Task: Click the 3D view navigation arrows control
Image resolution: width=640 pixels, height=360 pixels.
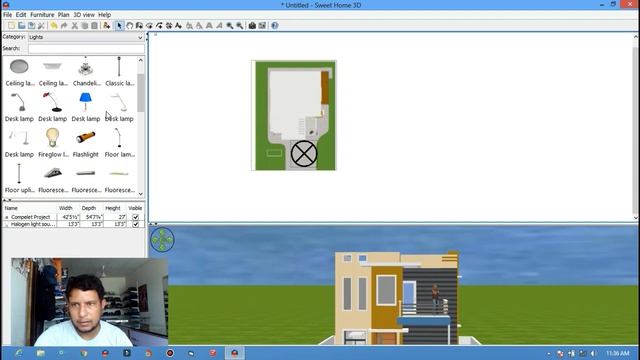Action: [x=162, y=240]
